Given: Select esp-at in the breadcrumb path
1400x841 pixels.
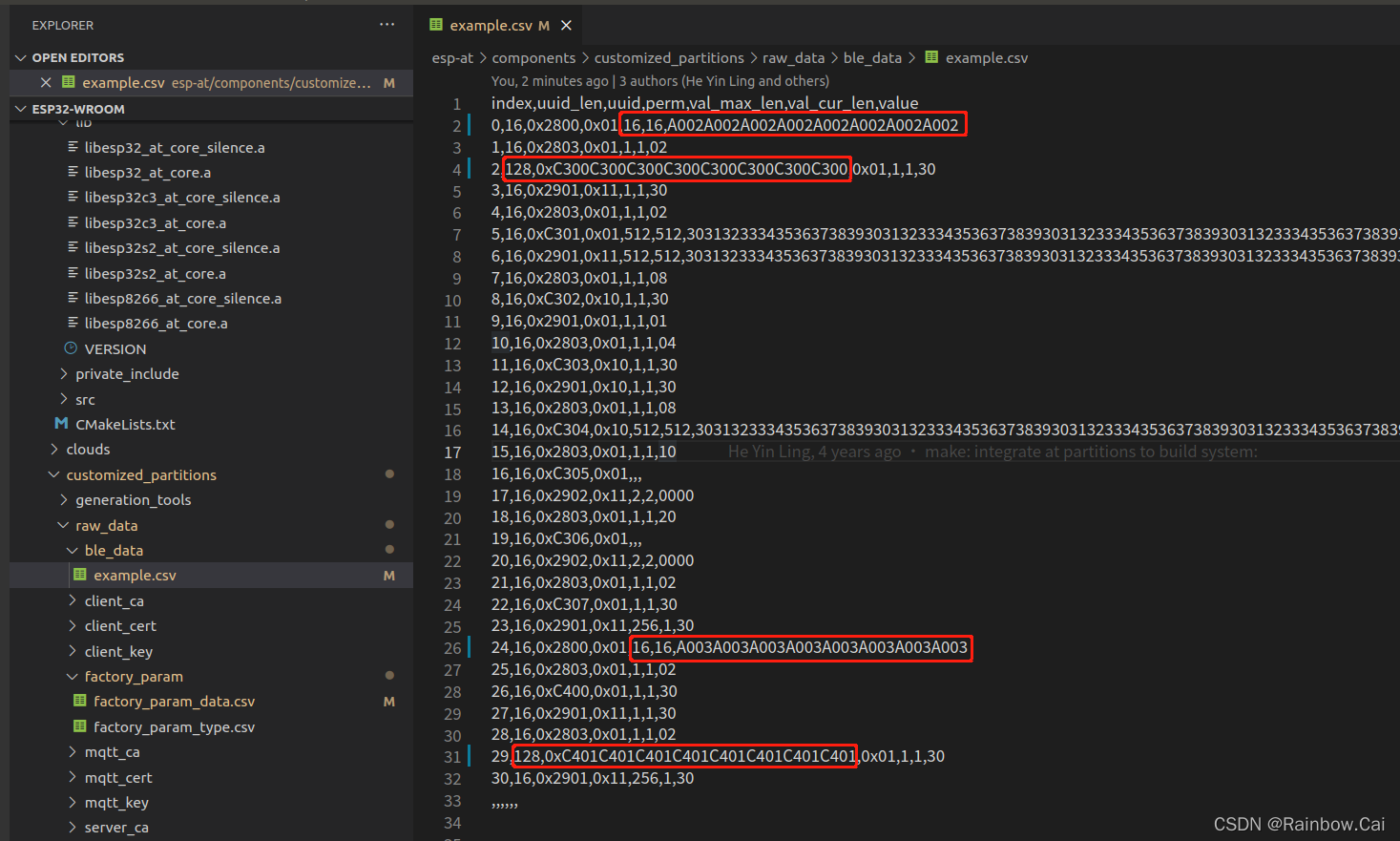Looking at the screenshot, I should [452, 57].
